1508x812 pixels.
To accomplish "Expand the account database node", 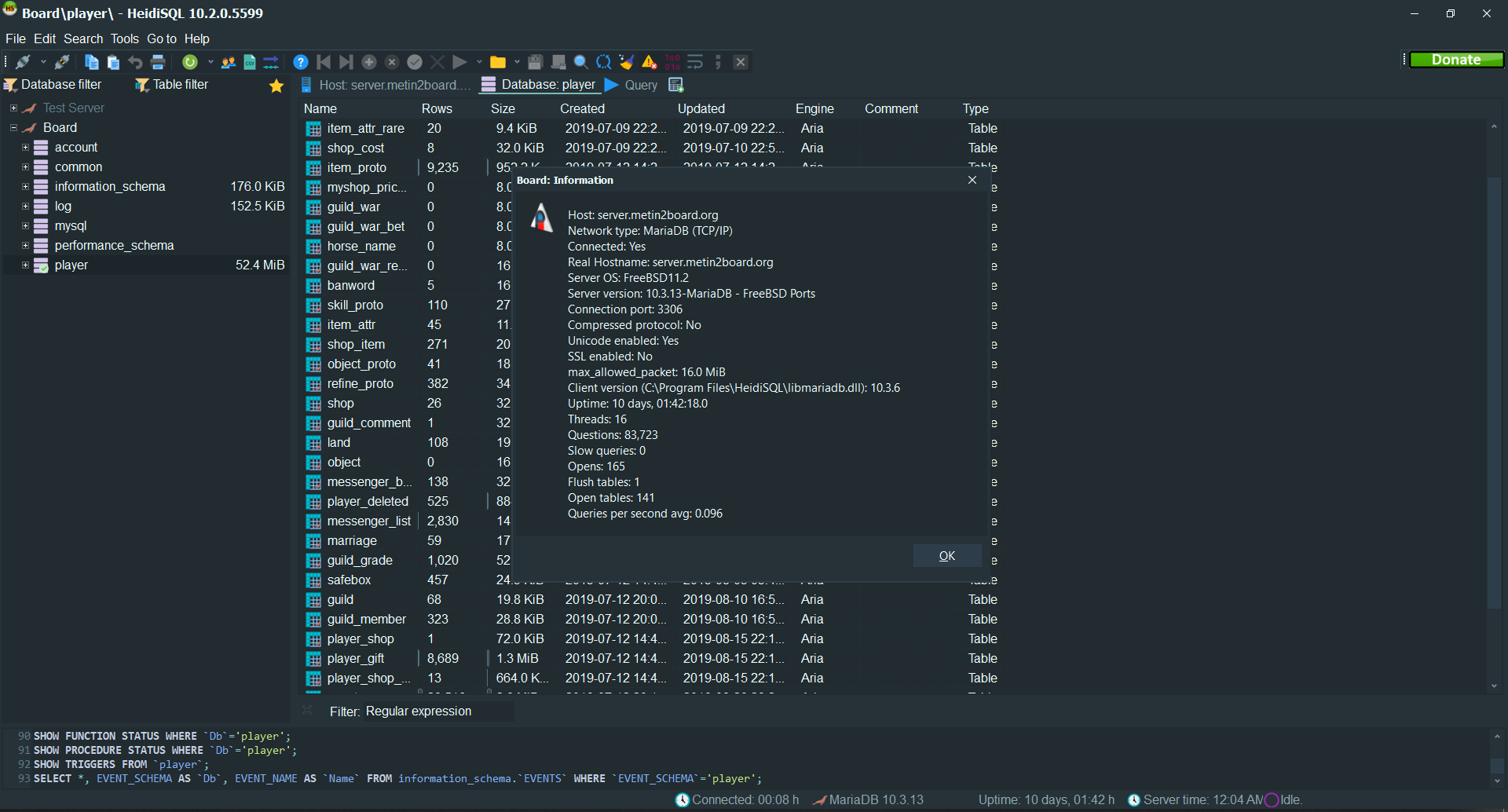I will tap(25, 147).
